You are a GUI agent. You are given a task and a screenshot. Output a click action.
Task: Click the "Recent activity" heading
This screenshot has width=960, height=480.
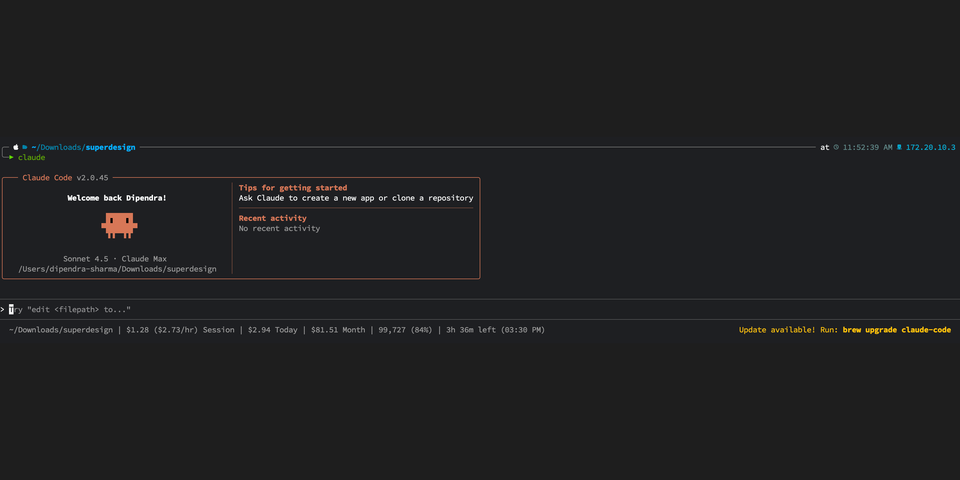(x=272, y=219)
